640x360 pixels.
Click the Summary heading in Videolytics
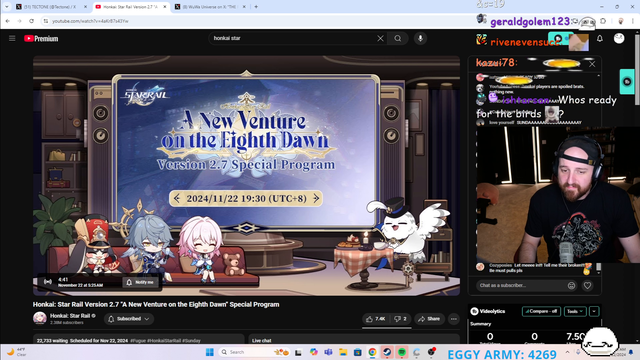pyautogui.click(x=480, y=324)
